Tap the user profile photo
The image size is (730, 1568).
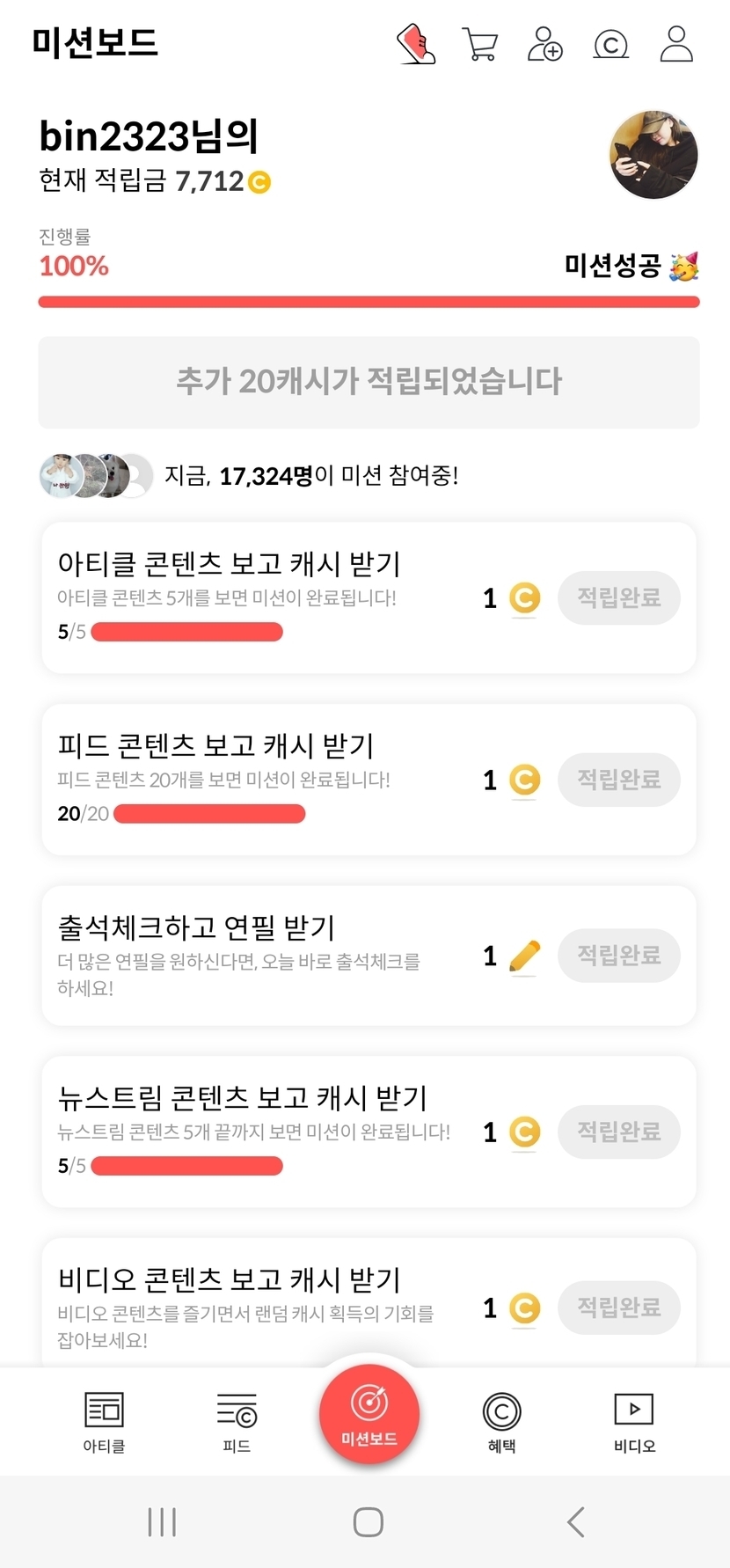click(x=653, y=155)
